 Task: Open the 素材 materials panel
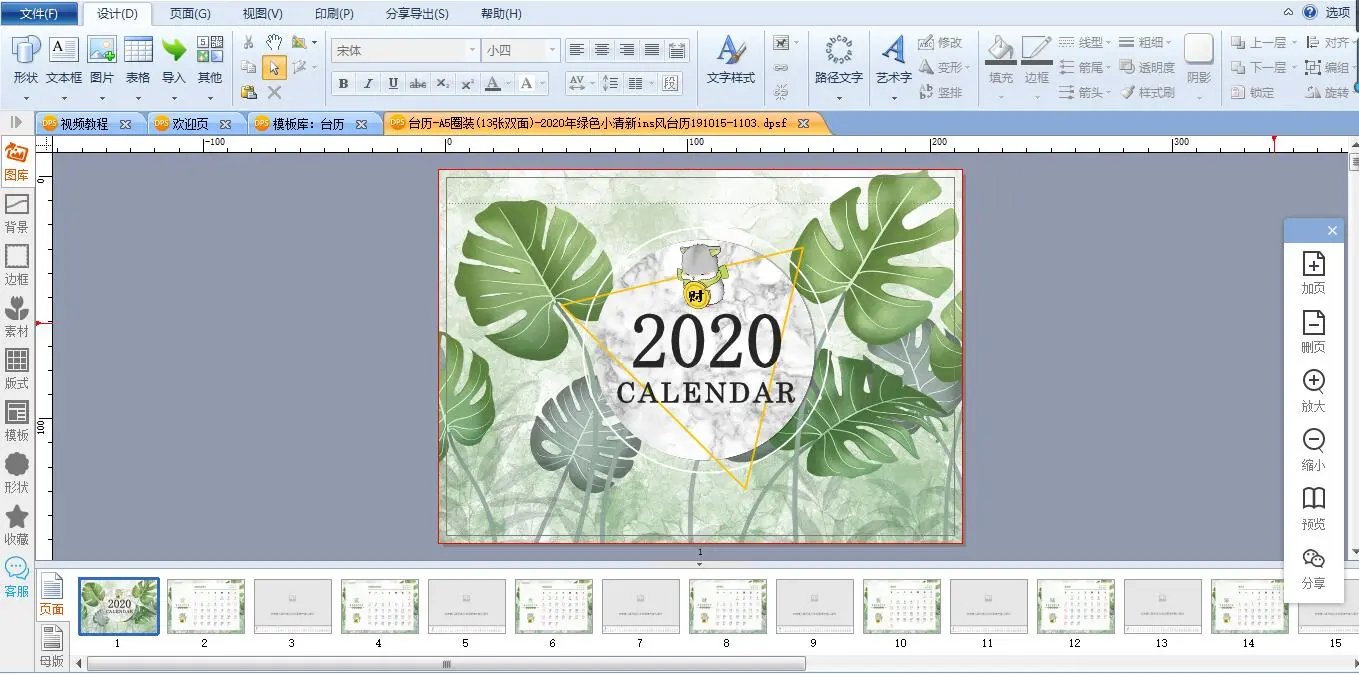click(x=17, y=317)
